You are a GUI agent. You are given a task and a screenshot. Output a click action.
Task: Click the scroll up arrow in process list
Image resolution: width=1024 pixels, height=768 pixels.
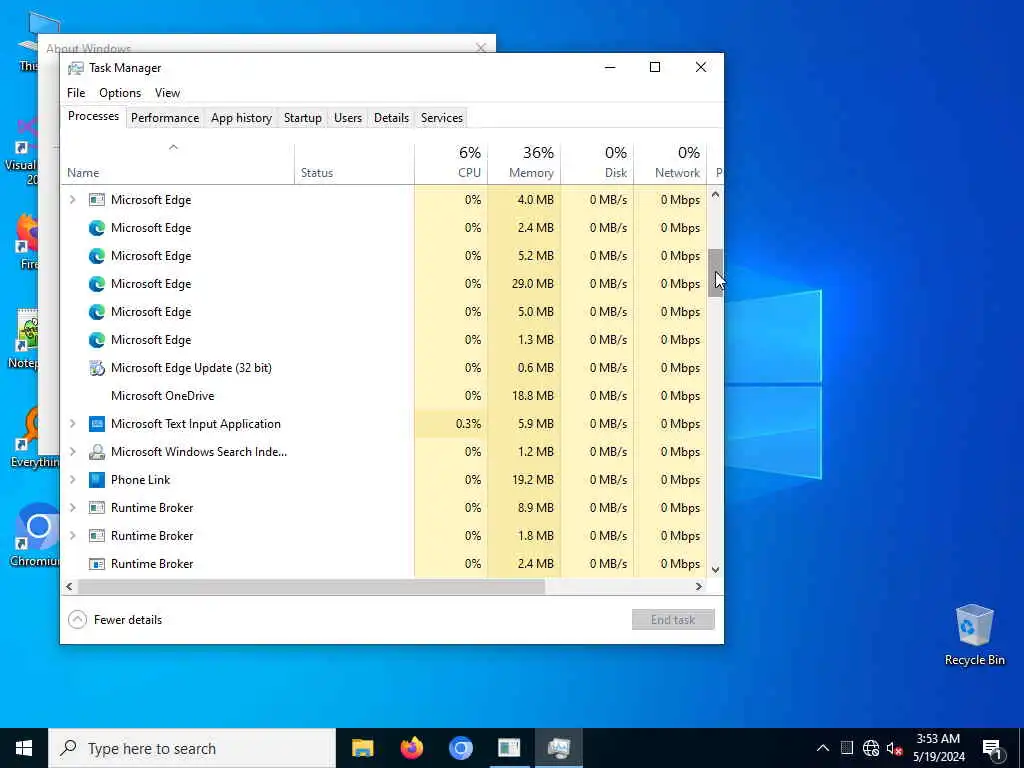[x=715, y=195]
